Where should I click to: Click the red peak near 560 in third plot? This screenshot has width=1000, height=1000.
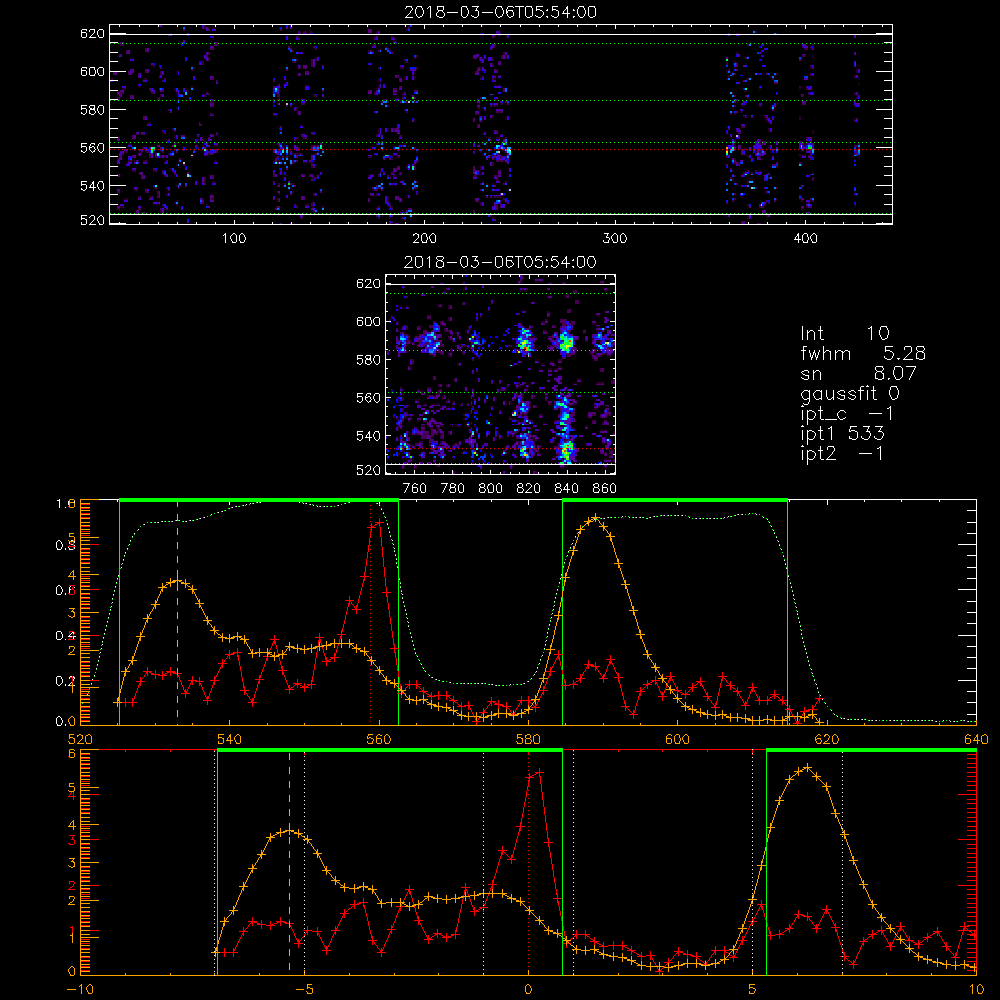tap(379, 522)
